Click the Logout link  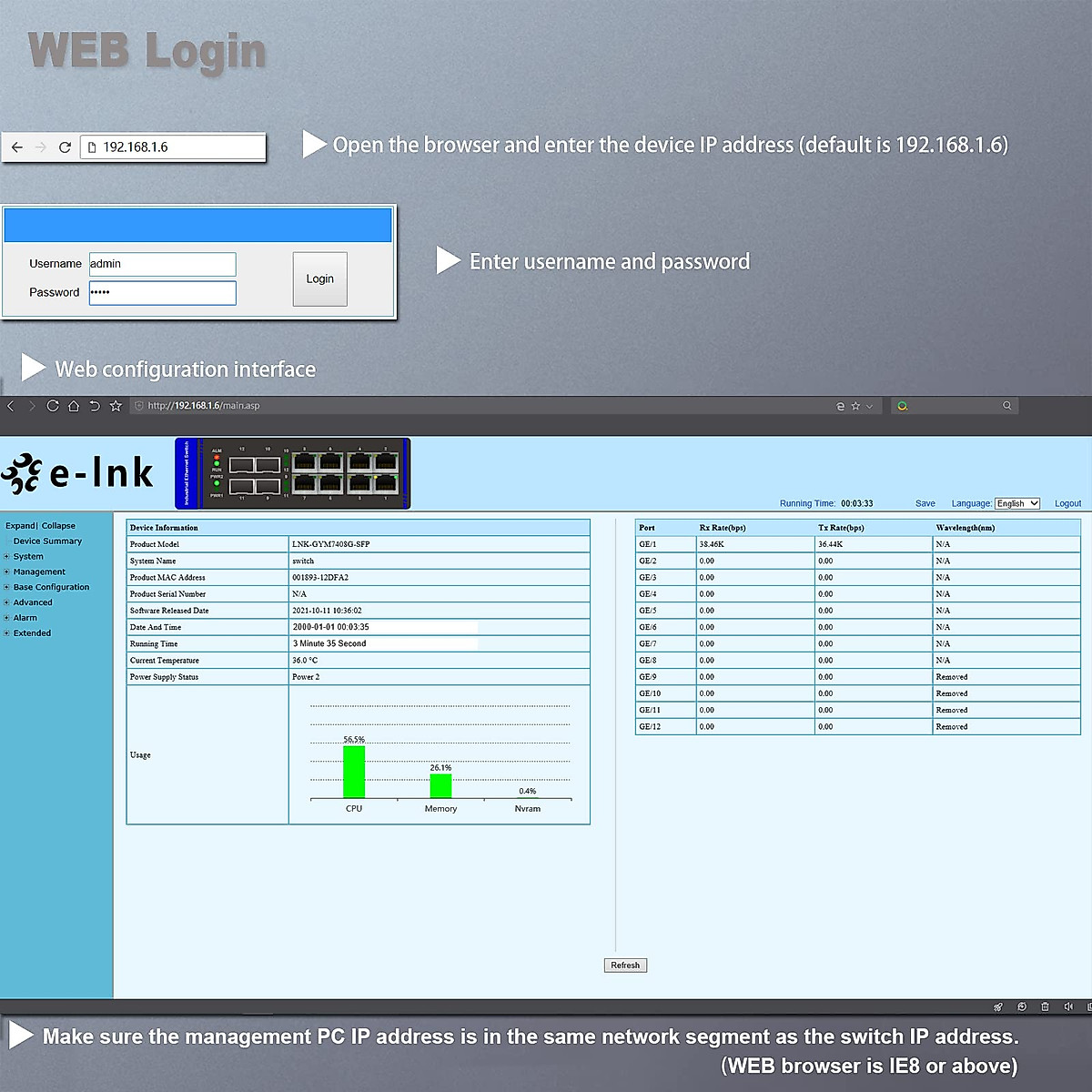pos(1067,503)
